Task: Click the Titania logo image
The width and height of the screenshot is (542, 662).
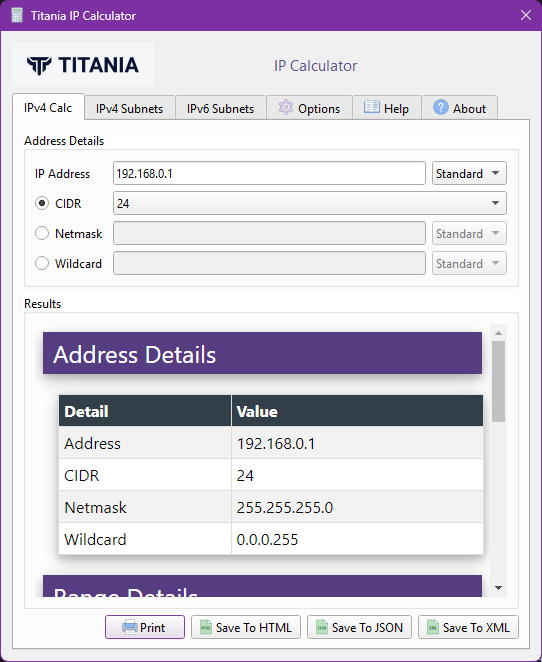Action: click(83, 65)
